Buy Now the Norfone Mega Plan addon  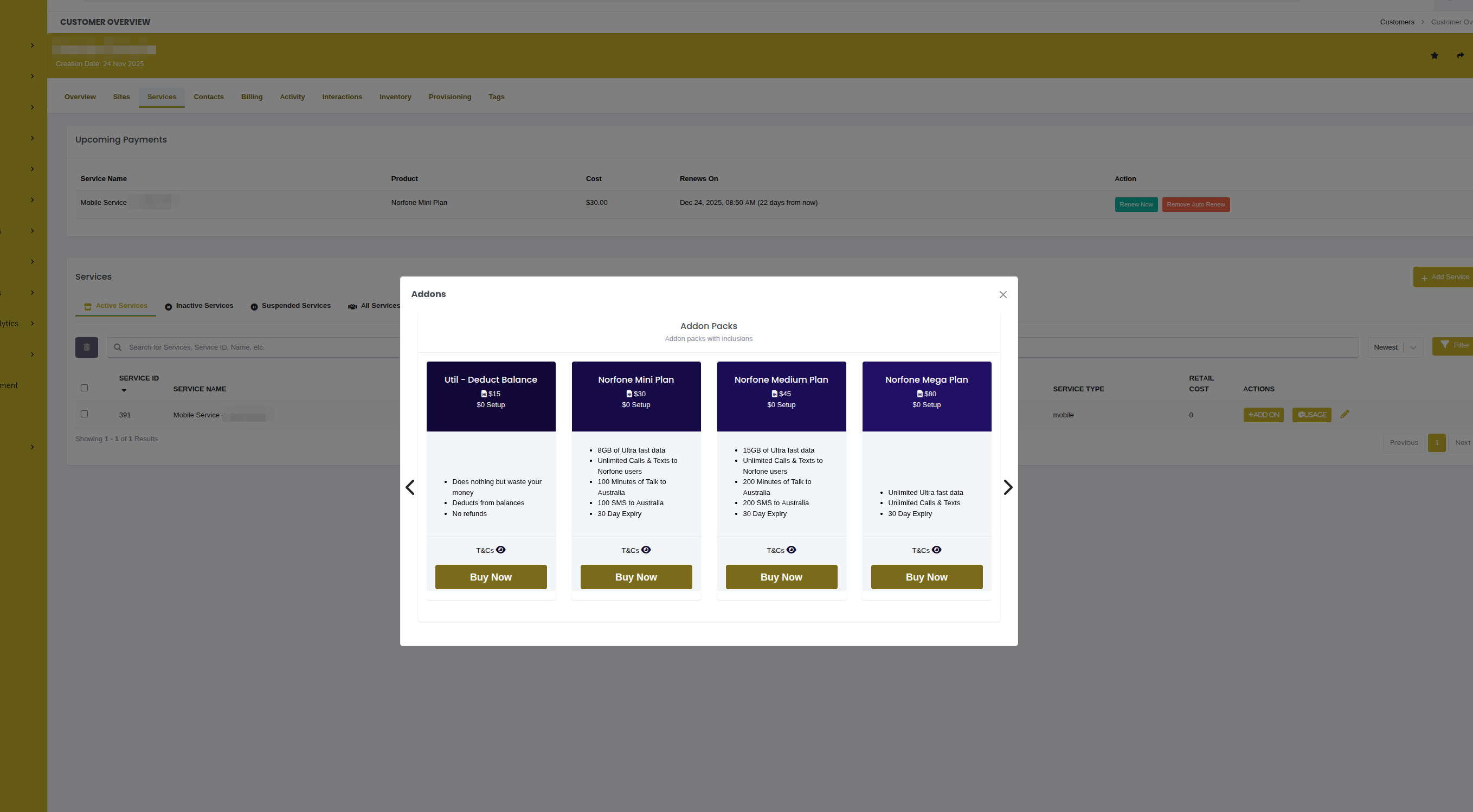click(927, 576)
